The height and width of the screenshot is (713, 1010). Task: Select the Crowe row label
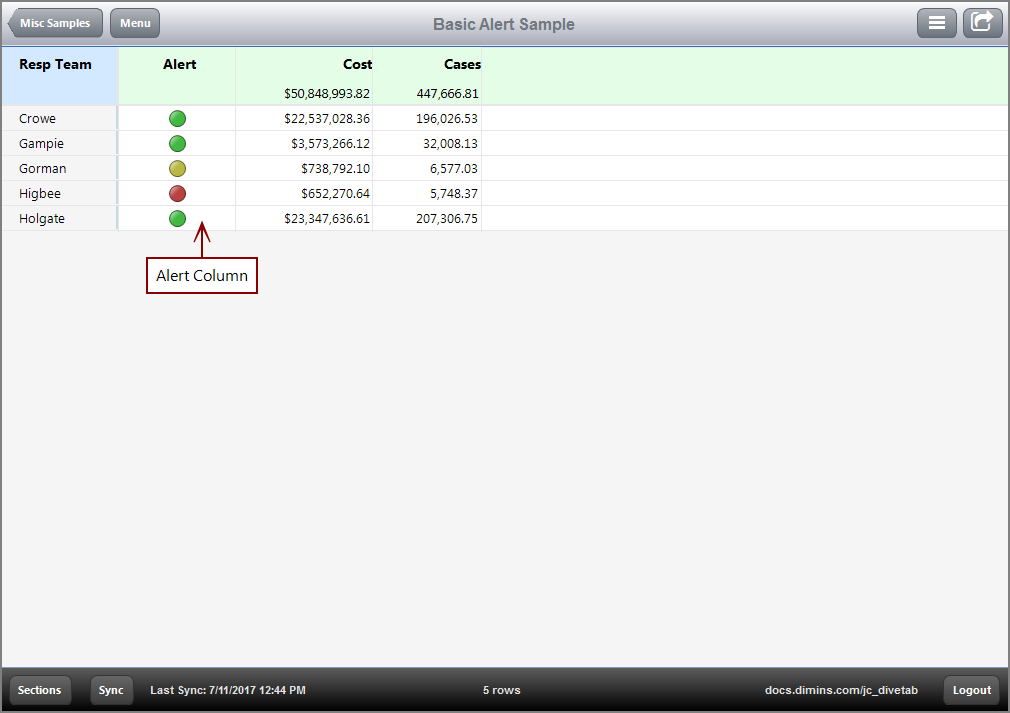(38, 119)
